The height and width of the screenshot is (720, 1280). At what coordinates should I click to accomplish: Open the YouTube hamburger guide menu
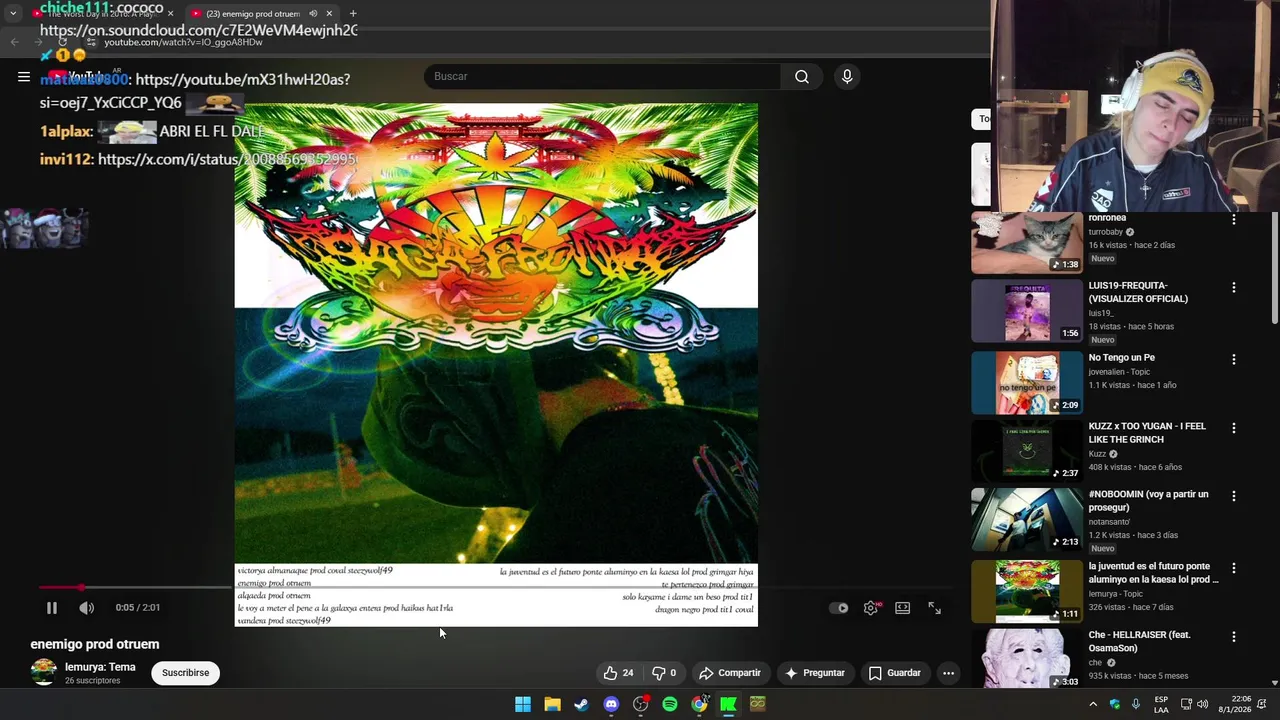24,77
